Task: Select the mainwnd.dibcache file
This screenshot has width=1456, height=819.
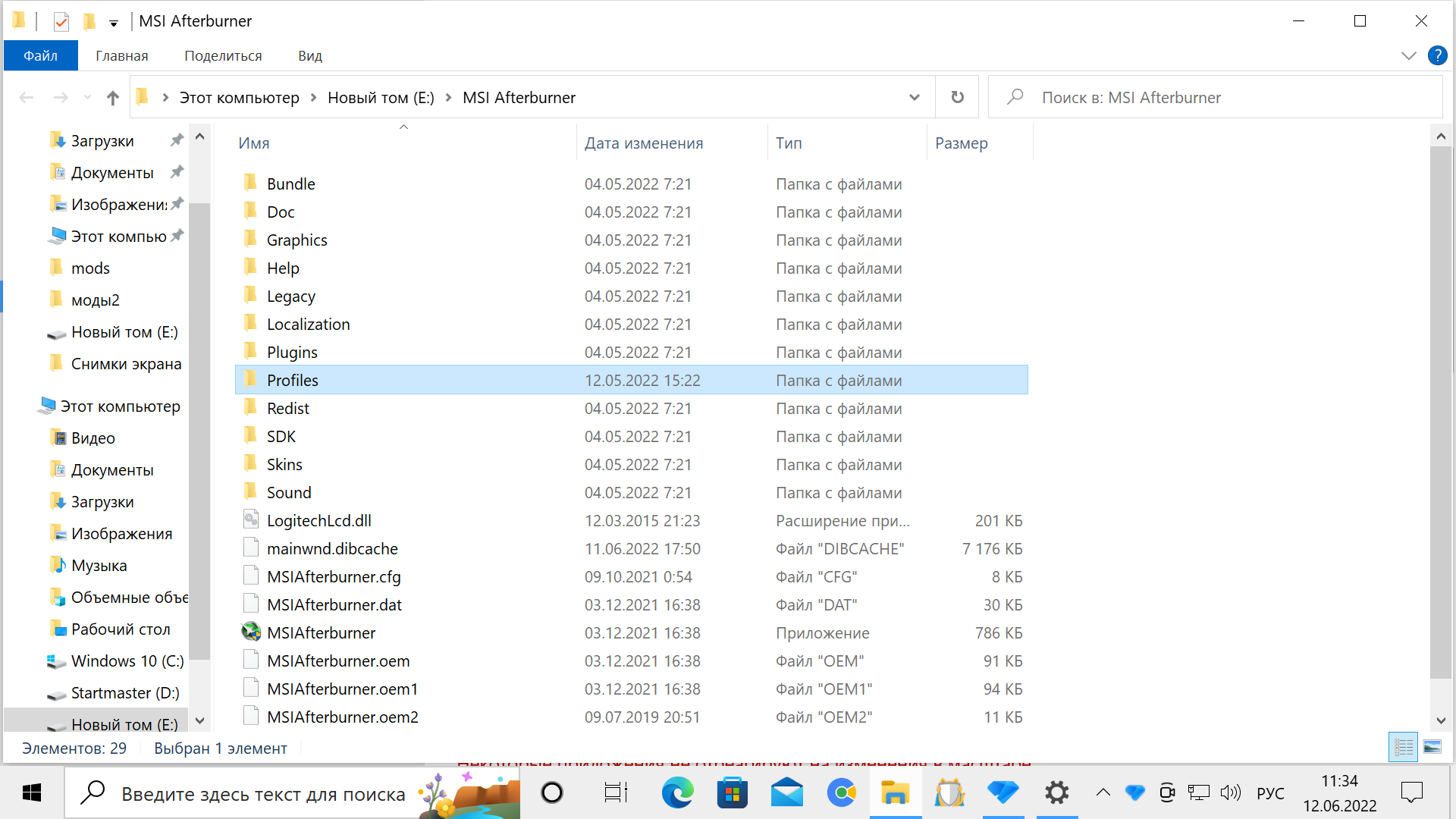Action: point(632,548)
